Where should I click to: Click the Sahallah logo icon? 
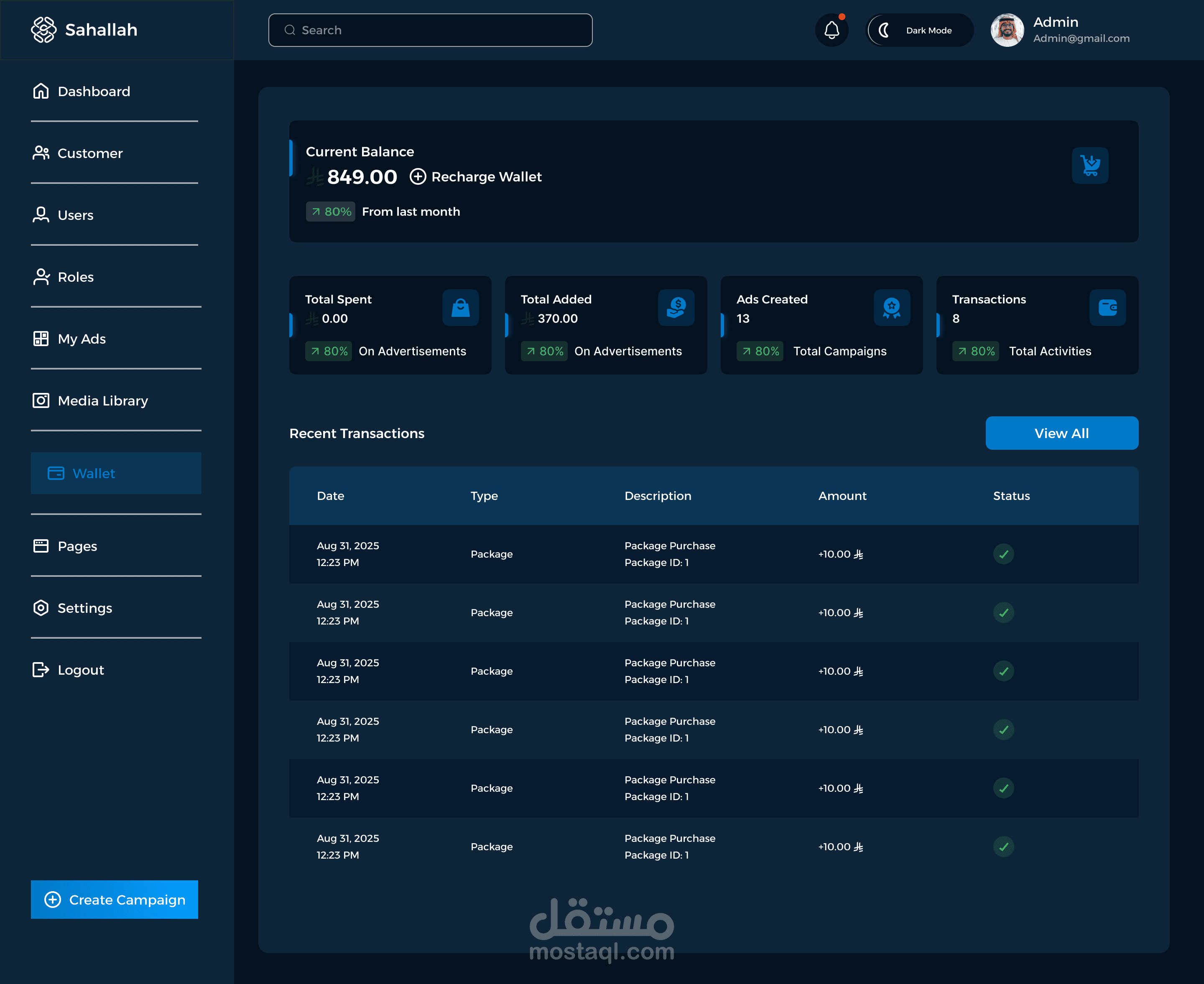43,30
